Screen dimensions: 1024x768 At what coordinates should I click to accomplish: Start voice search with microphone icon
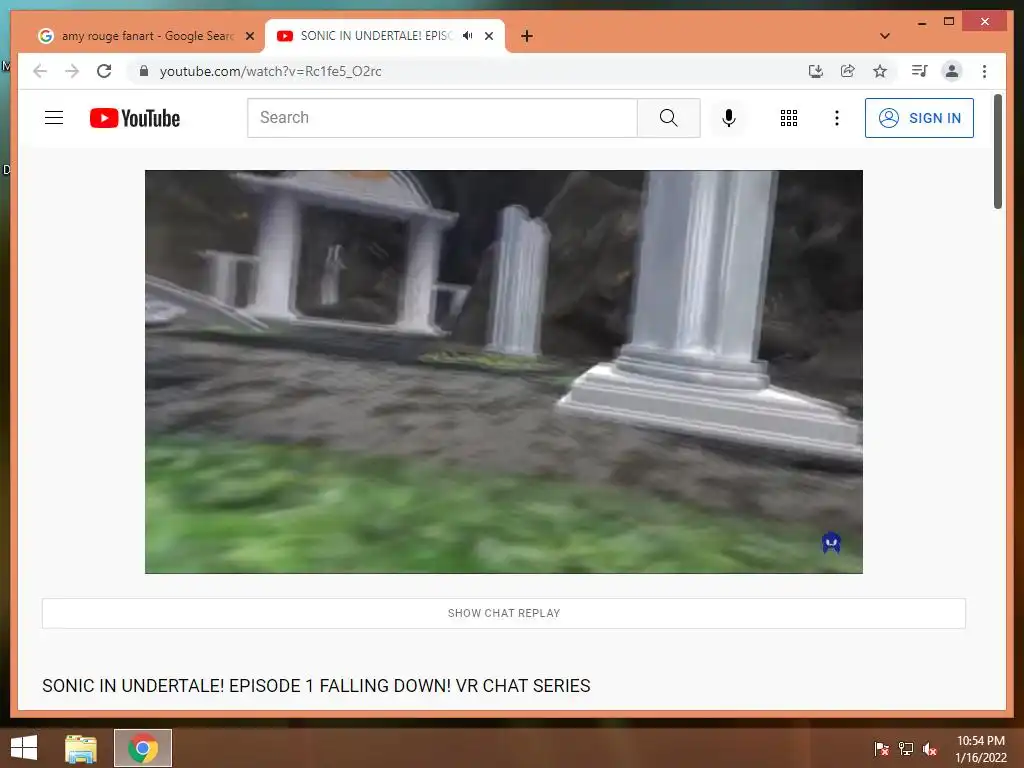point(729,118)
